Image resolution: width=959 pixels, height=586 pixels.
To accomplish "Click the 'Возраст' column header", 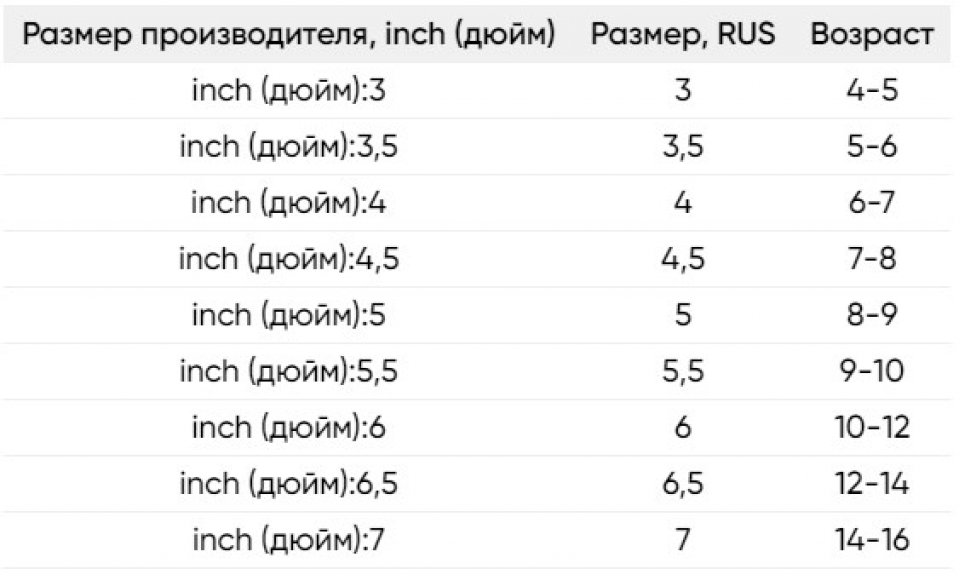I will coord(872,34).
